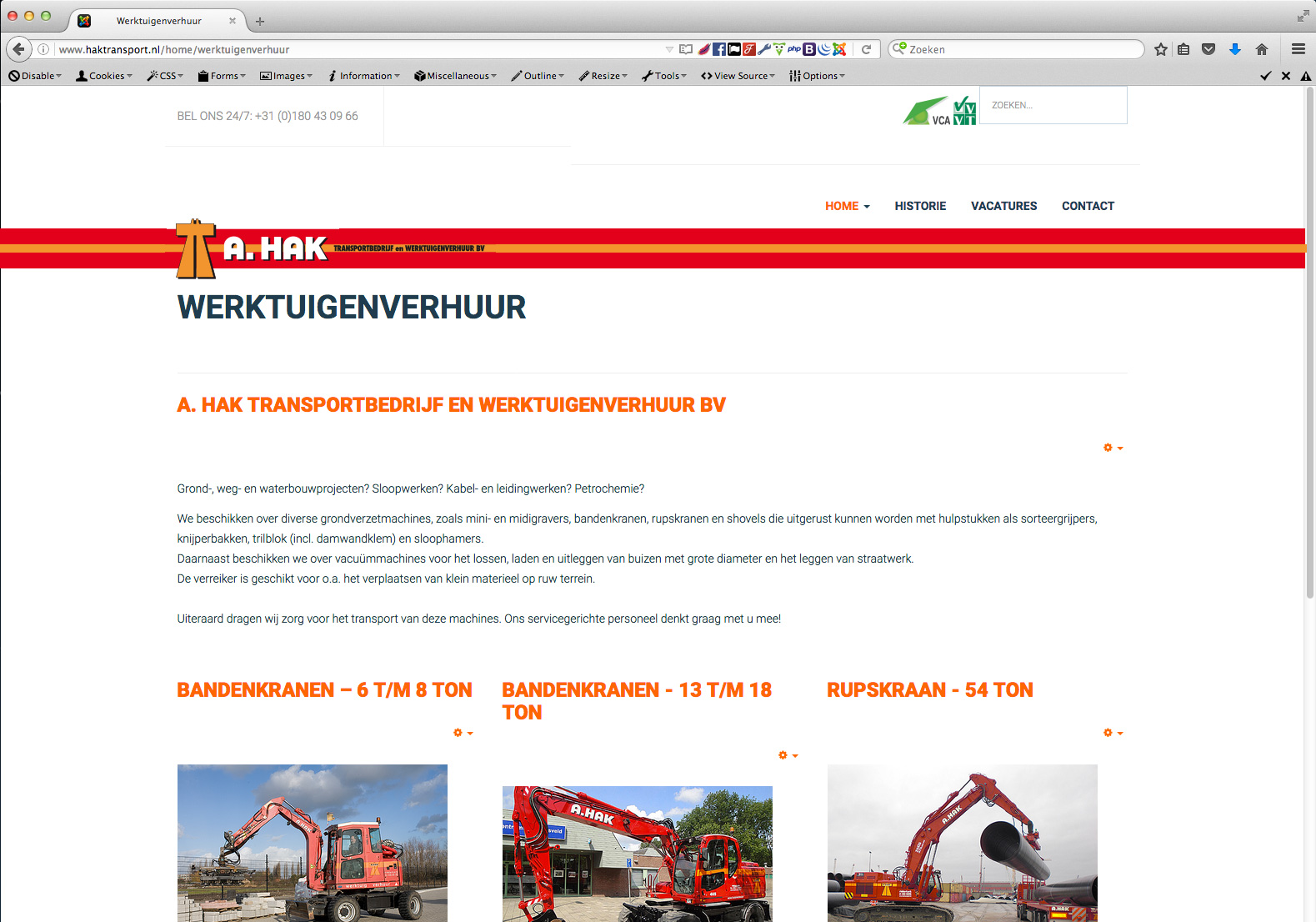Open the HOME navigation menu
Viewport: 1316px width, 922px height.
pos(848,206)
